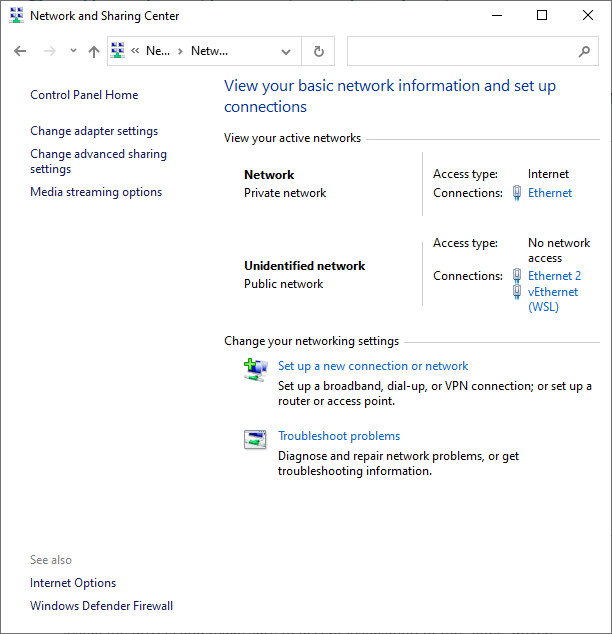Open Change advanced sharing settings

98,161
